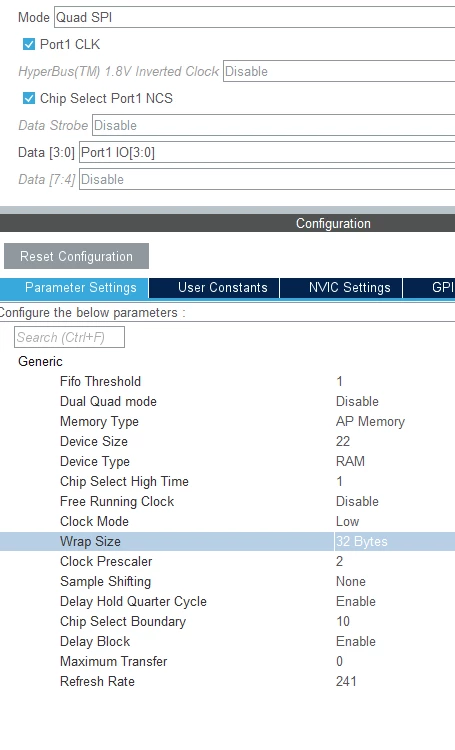455x750 pixels.
Task: Open the NVIC Settings tab
Action: (x=341, y=287)
